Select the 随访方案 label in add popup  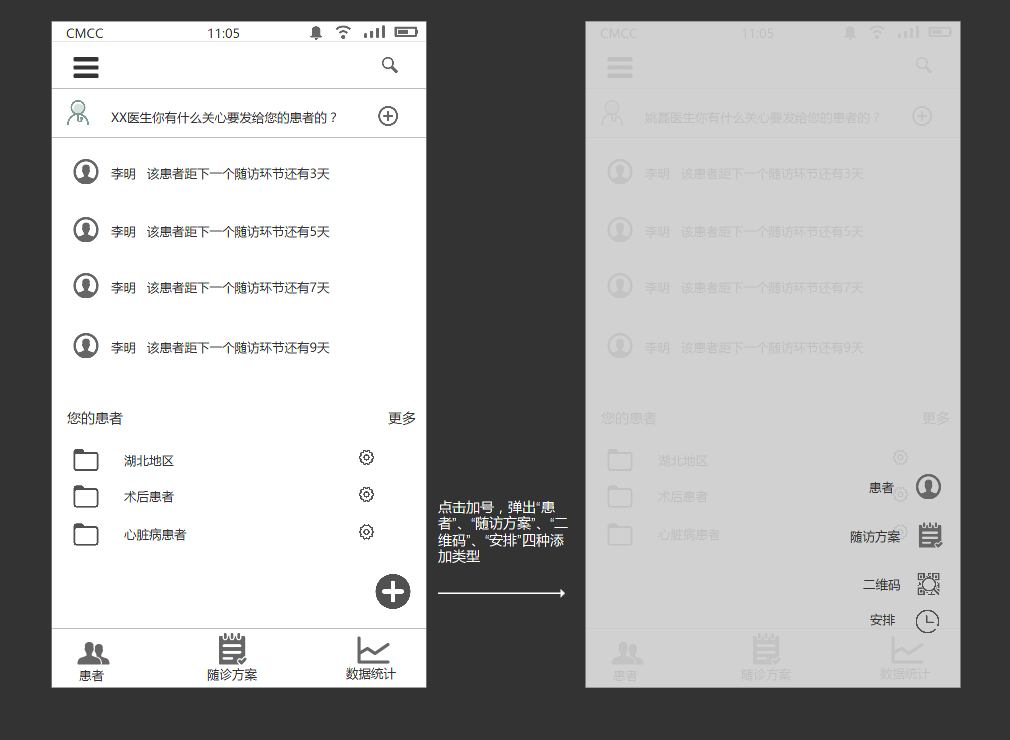(x=875, y=536)
